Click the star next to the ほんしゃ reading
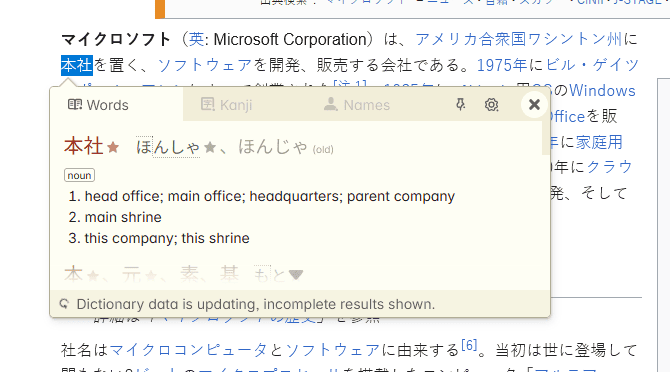Image resolution: width=670 pixels, height=372 pixels. (x=210, y=148)
